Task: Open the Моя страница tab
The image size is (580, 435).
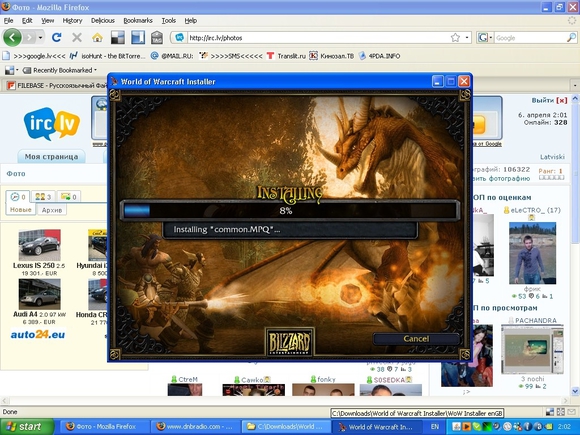Action: click(x=51, y=156)
